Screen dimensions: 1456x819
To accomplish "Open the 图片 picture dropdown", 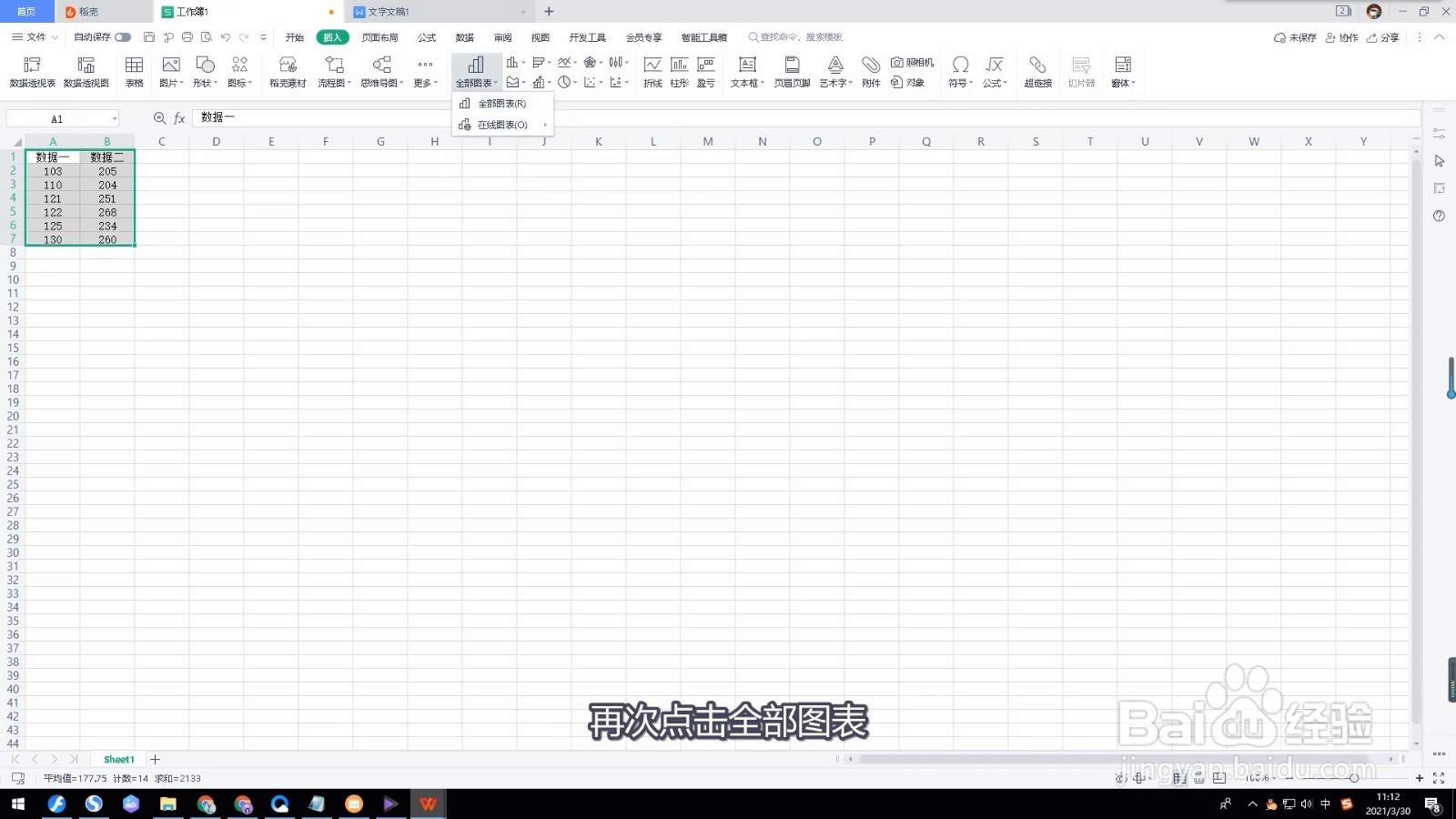I will click(x=171, y=71).
